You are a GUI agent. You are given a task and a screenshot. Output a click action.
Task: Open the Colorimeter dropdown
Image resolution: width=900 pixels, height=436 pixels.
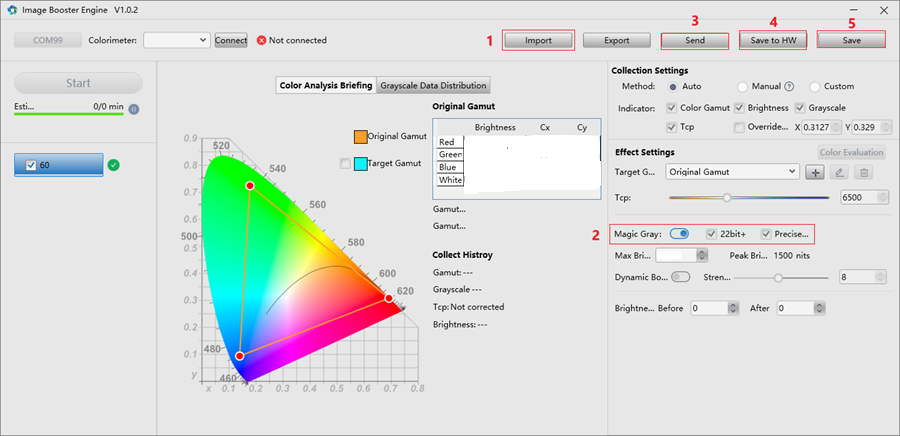pos(203,41)
